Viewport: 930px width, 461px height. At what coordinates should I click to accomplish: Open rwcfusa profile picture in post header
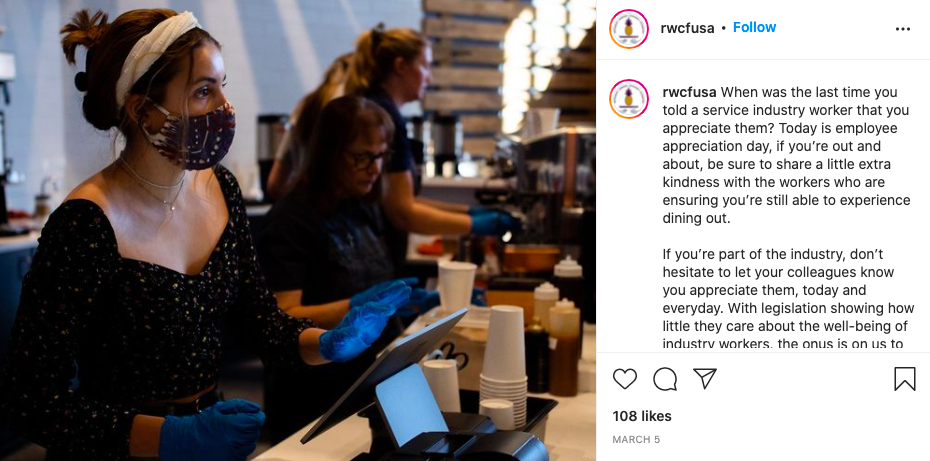point(629,28)
